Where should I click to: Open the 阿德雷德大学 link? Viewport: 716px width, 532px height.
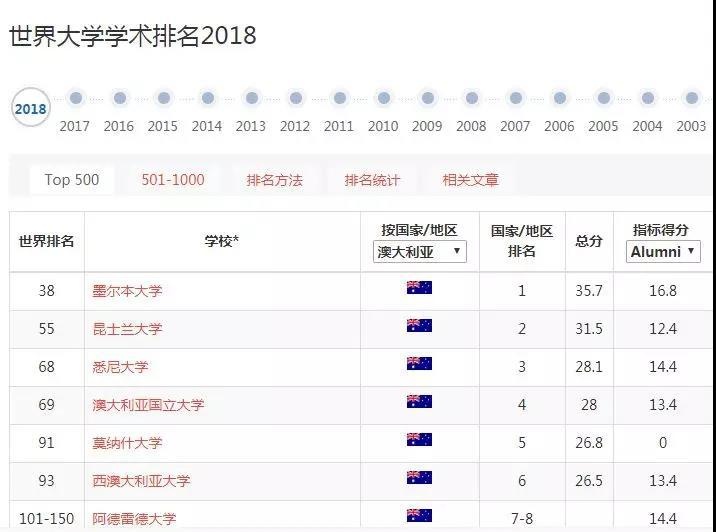pos(134,518)
